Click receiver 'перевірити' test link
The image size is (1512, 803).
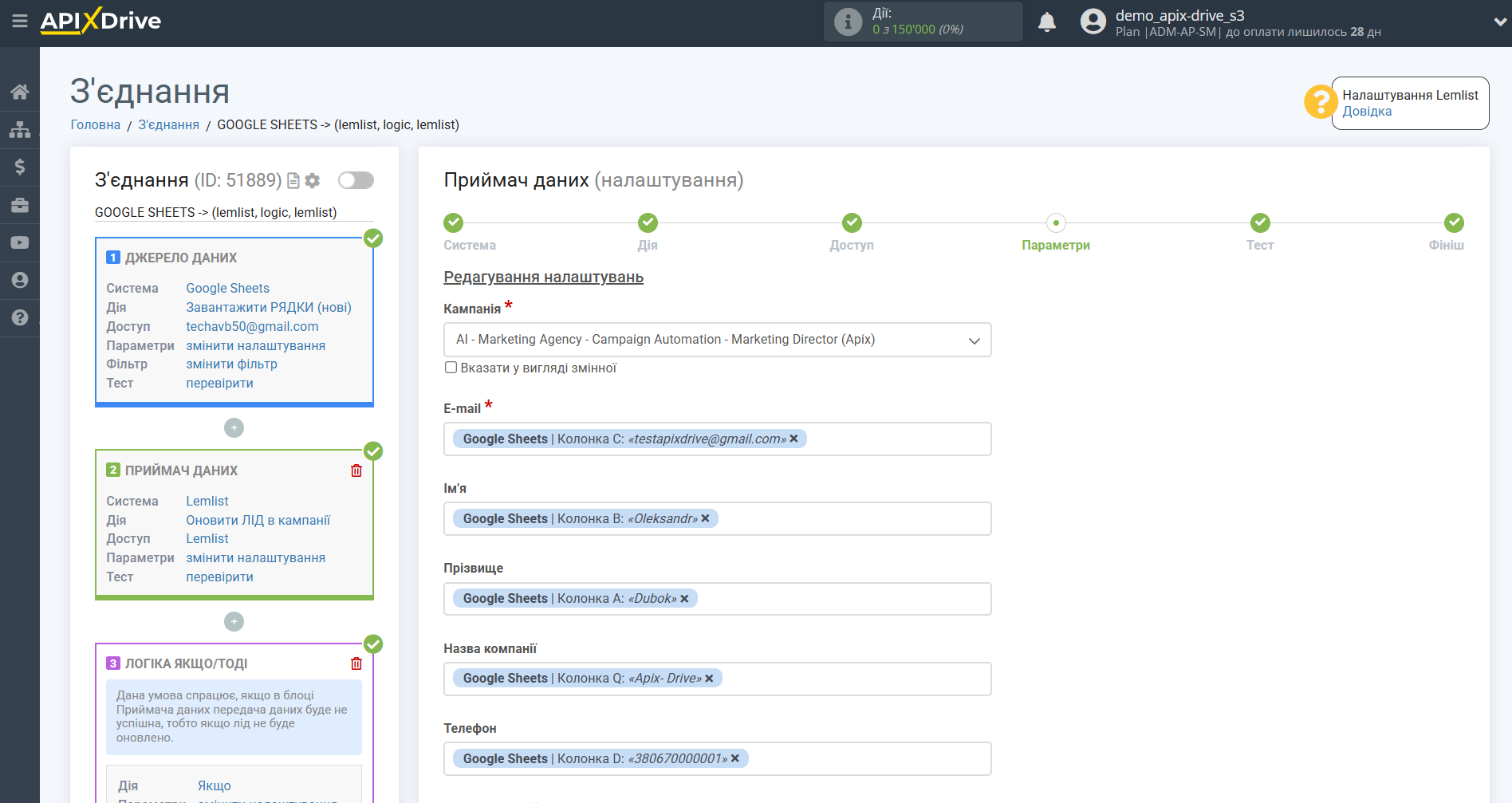point(220,577)
